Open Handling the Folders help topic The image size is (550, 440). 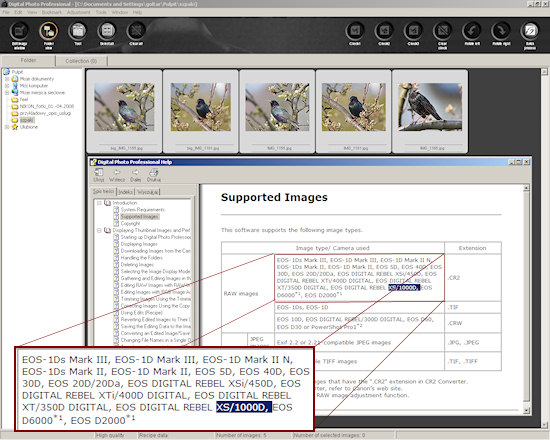141,258
